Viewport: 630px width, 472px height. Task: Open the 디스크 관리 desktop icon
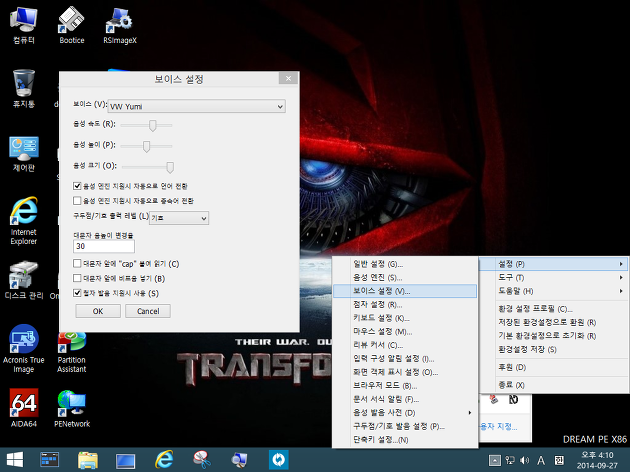[24, 280]
